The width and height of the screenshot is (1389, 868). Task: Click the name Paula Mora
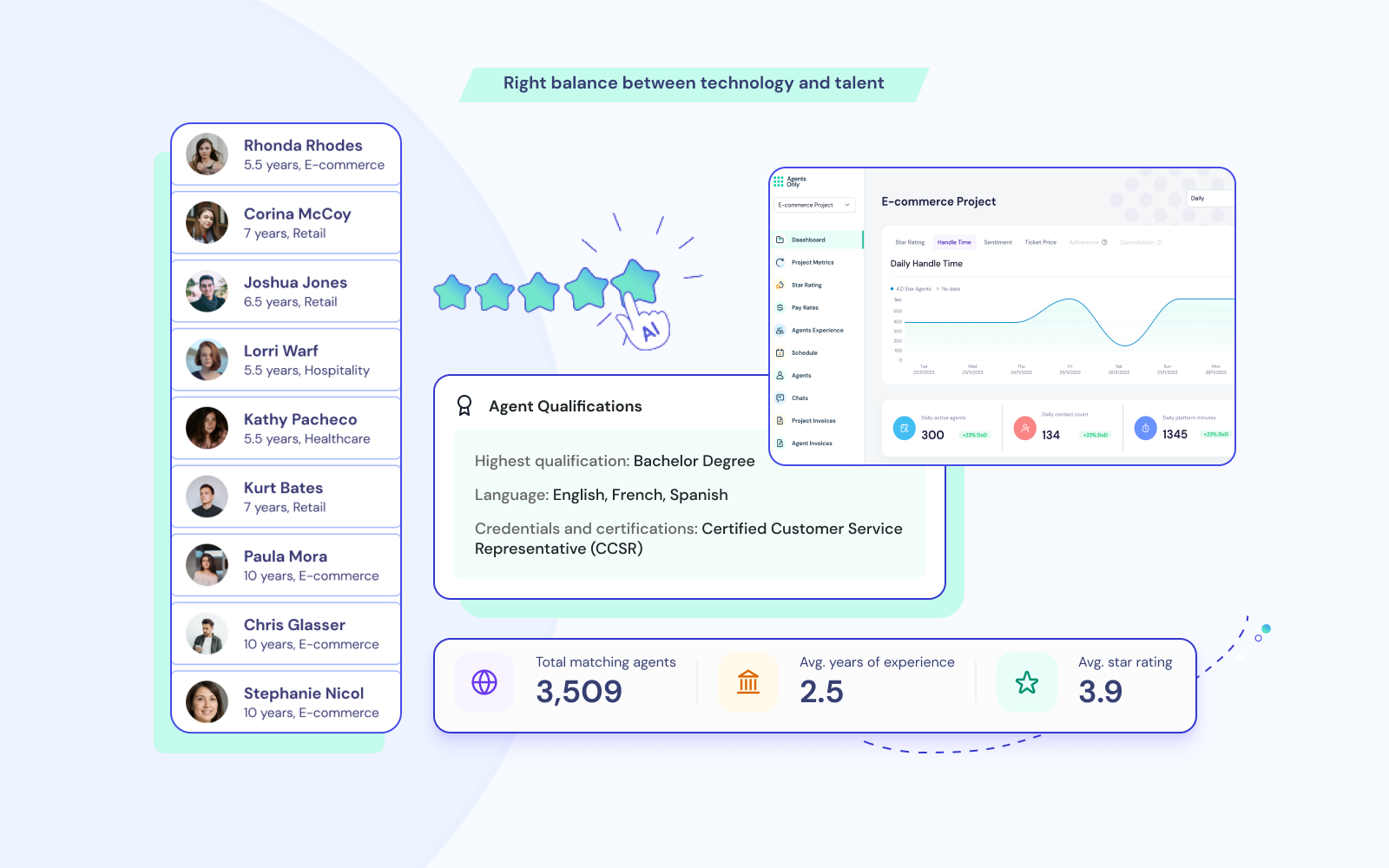click(286, 556)
